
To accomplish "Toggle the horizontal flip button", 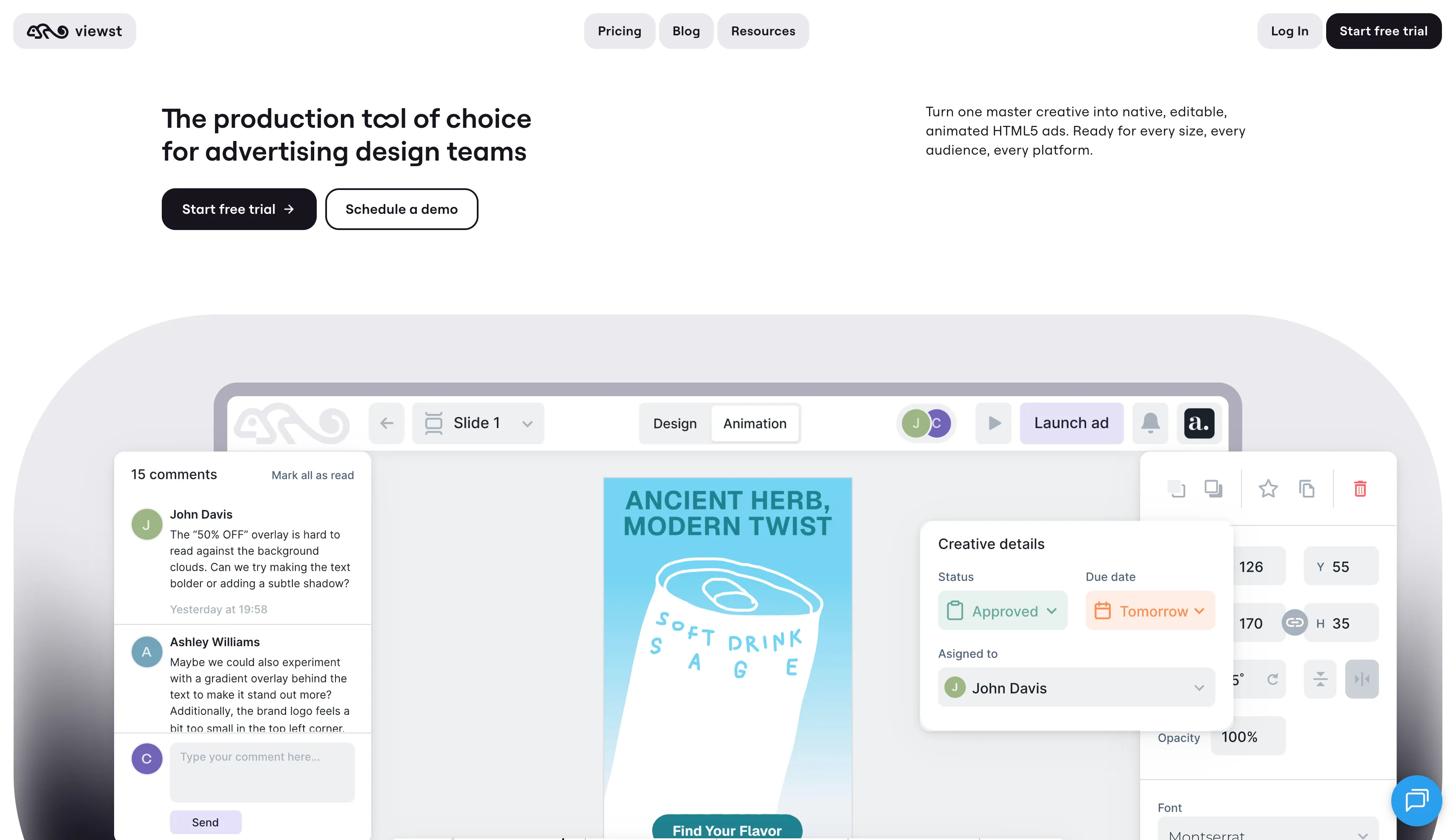I will coord(1361,679).
